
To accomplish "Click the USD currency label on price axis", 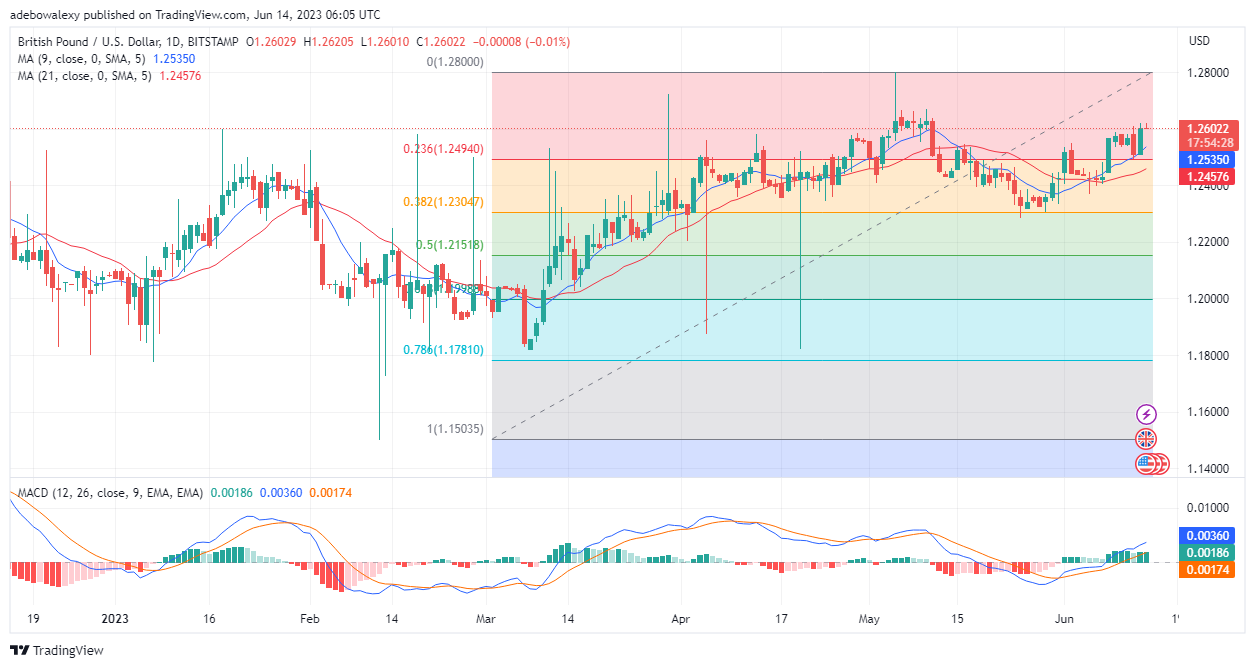I will pyautogui.click(x=1199, y=41).
